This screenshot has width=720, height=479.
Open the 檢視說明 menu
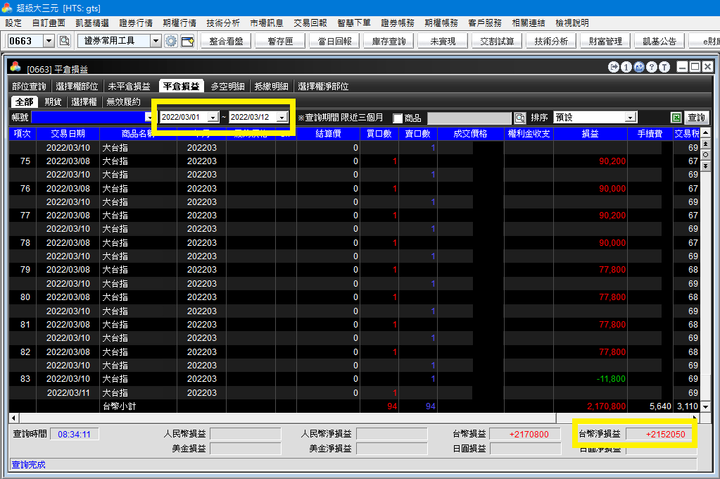click(x=572, y=23)
